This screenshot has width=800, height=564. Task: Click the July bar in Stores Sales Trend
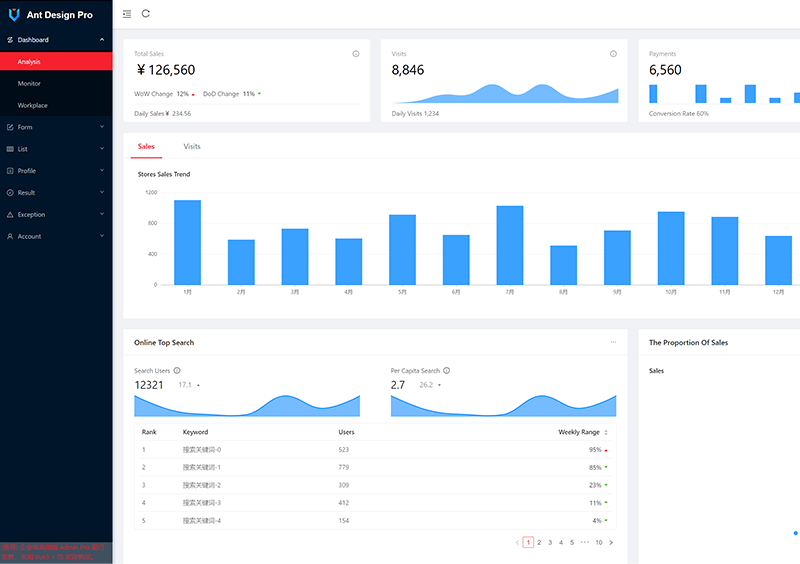point(510,245)
